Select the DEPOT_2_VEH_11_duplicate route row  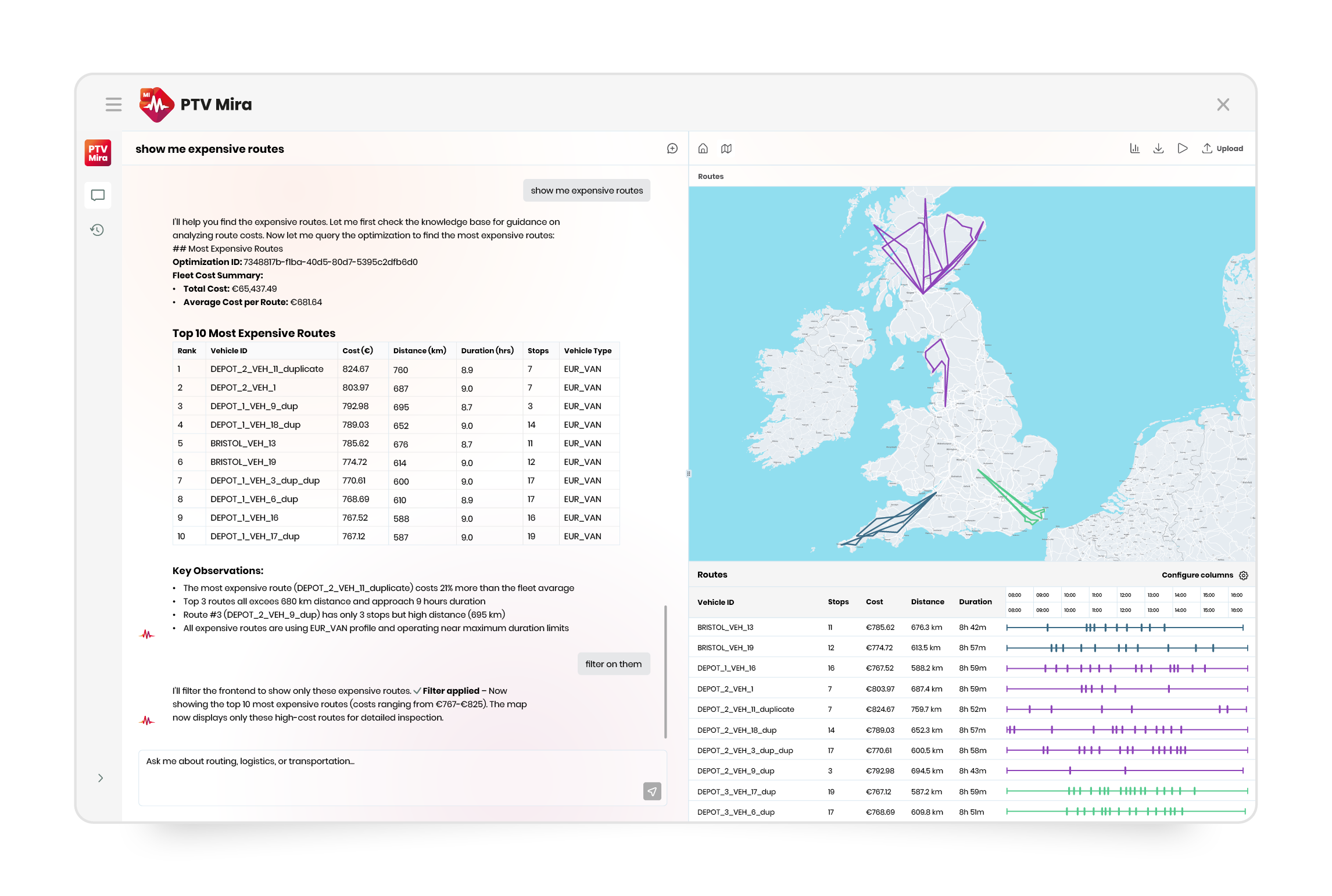(746, 709)
